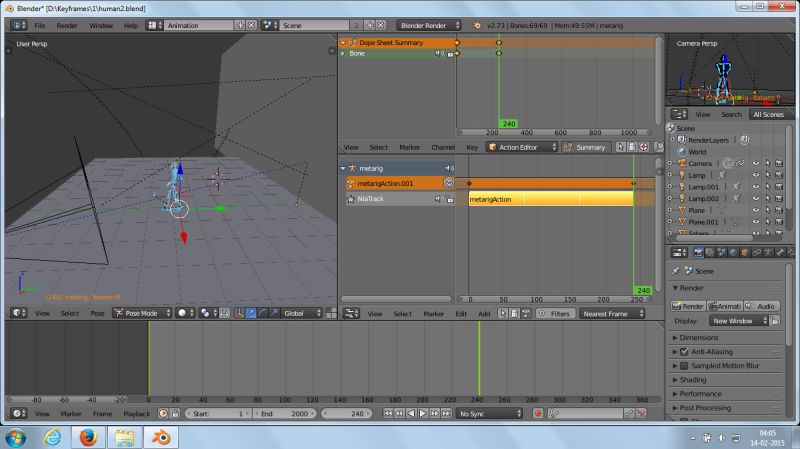Toggle the Summary button in dope sheet
Screen dimensions: 800x449
[x=586, y=147]
